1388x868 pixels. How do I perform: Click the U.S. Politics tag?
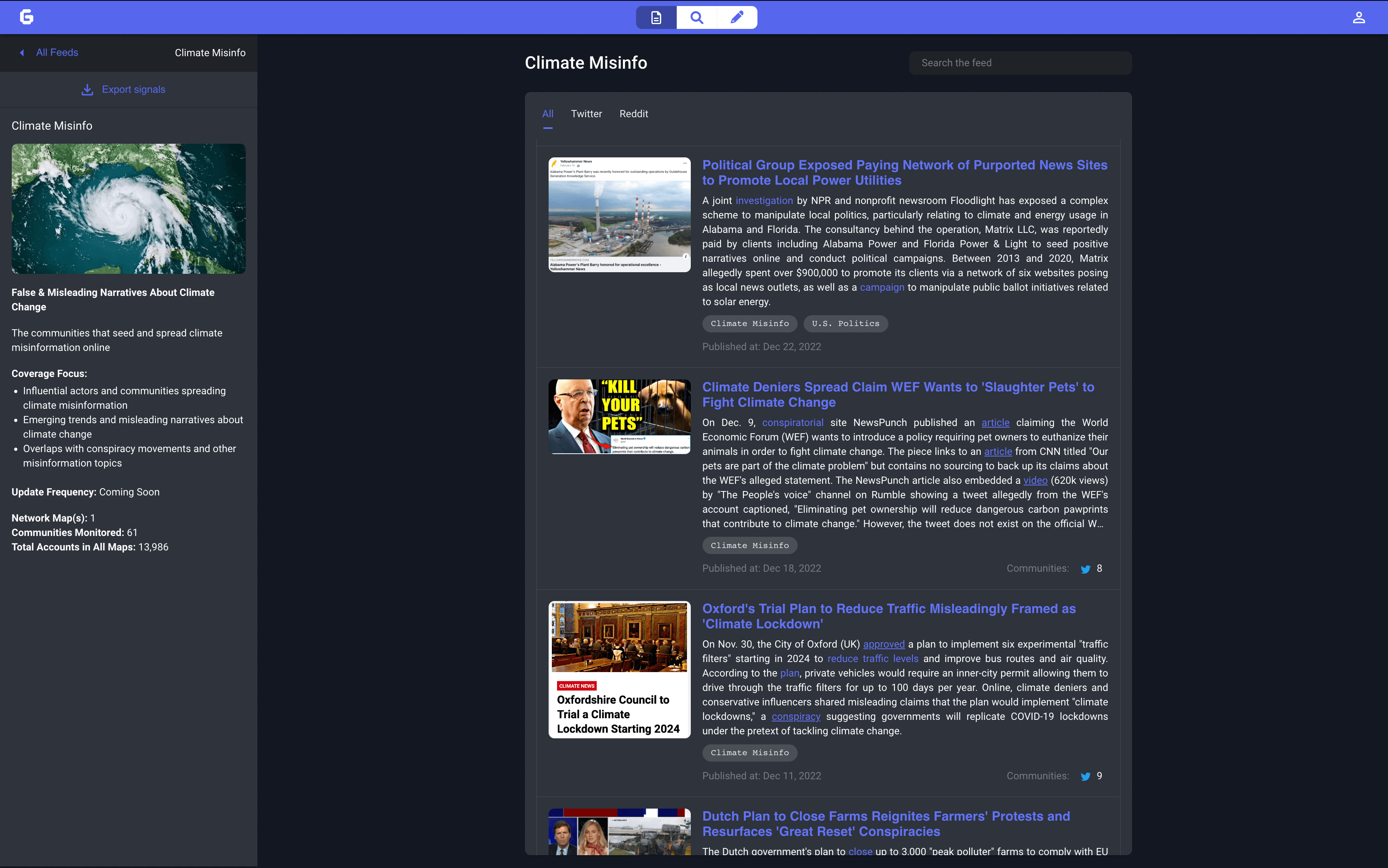tap(845, 324)
